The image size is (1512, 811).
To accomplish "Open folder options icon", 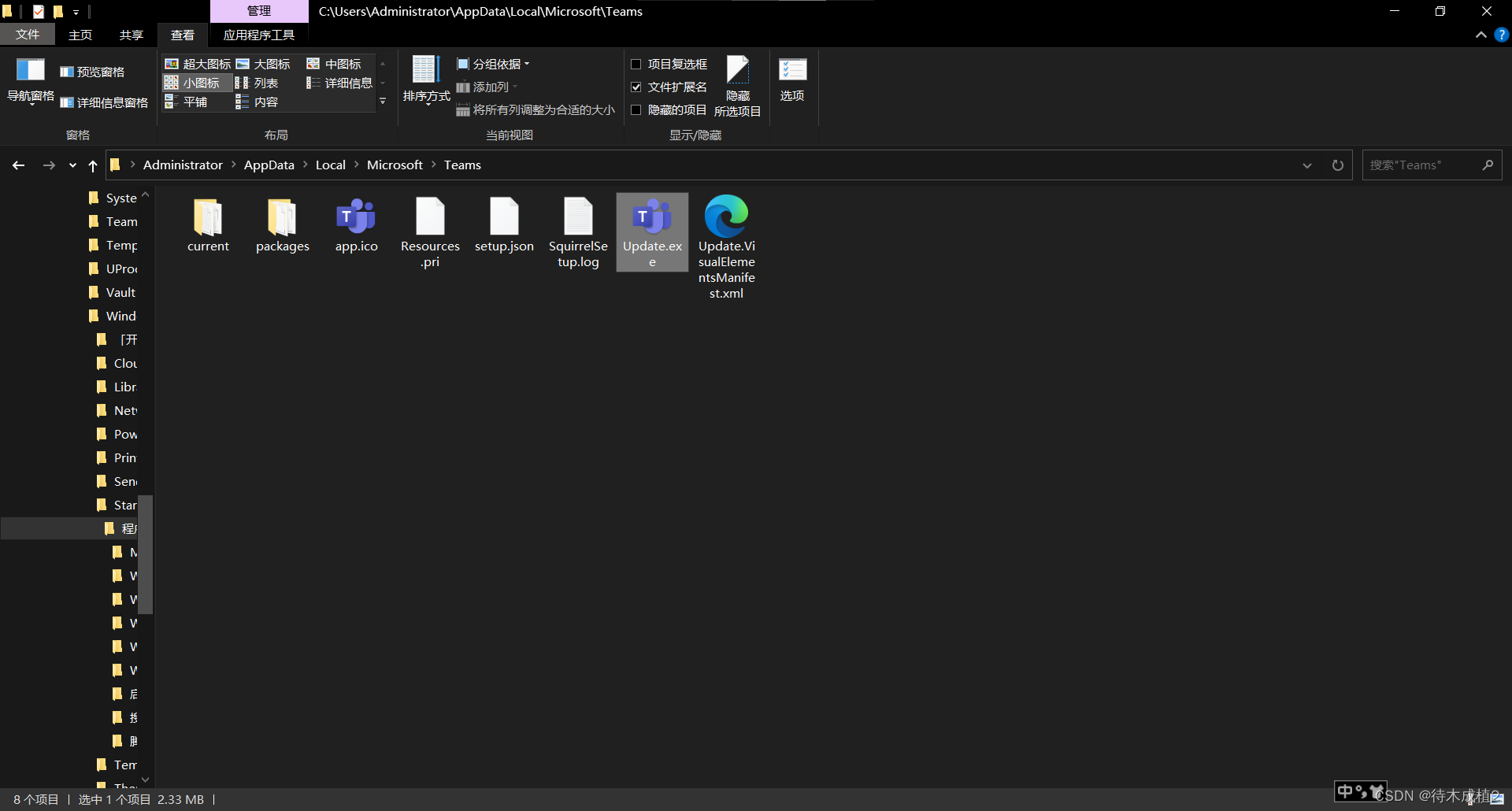I will coord(792,79).
